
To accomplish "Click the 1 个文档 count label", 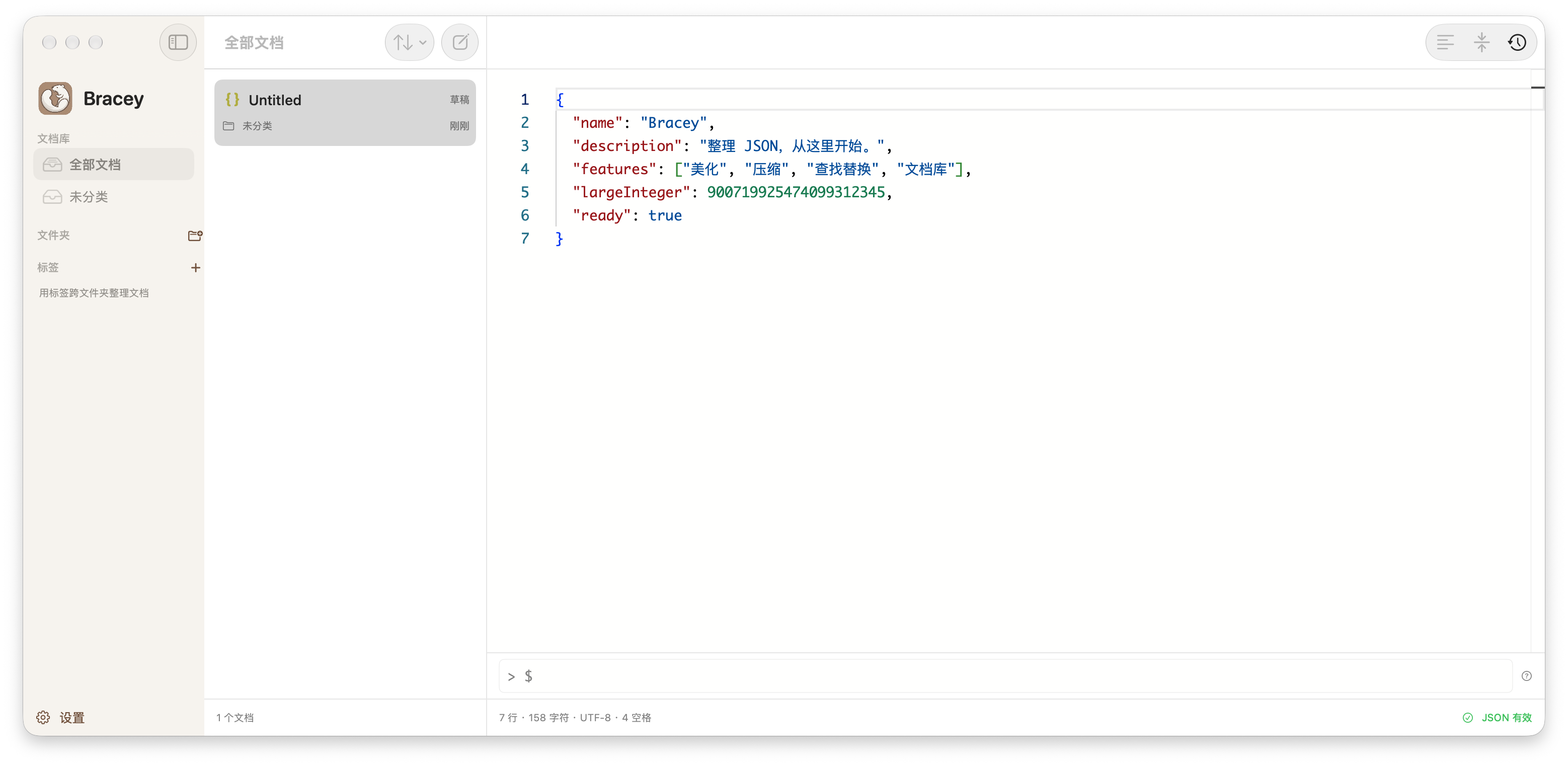I will 235,717.
